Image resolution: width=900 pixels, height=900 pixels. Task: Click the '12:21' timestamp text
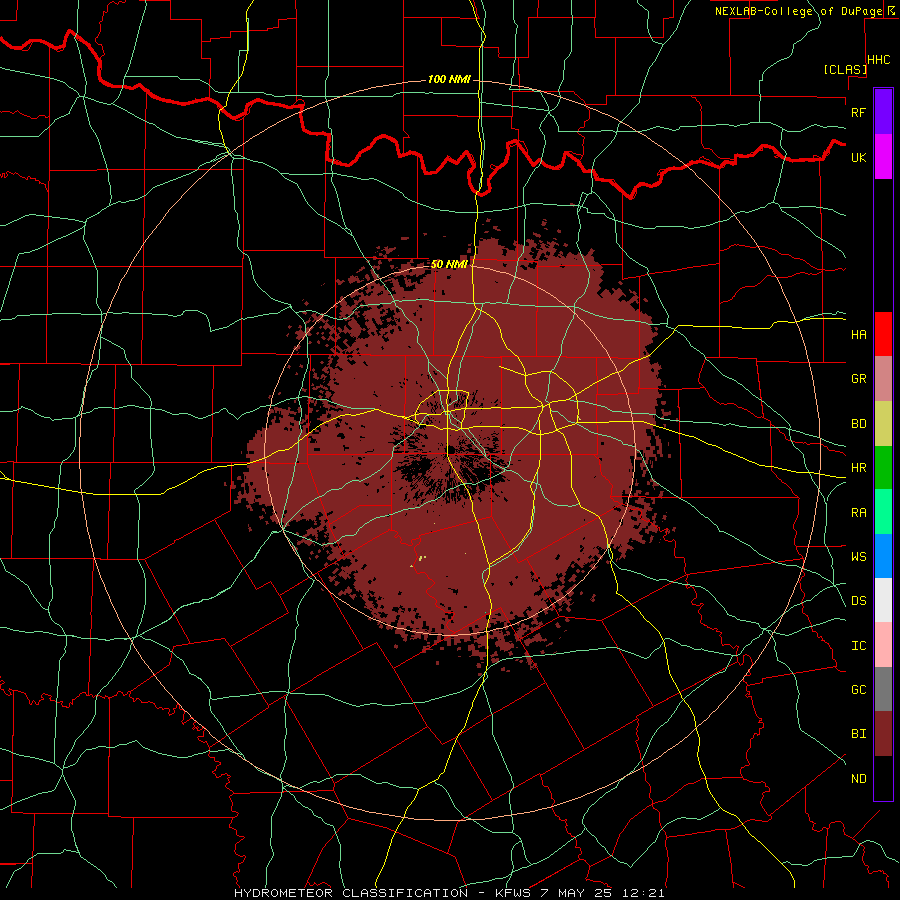[644, 893]
